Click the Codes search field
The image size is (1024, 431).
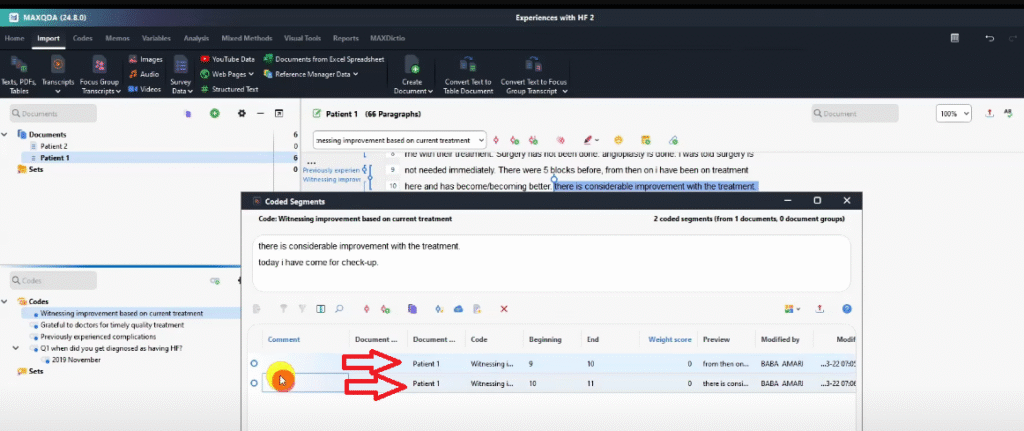pos(53,281)
